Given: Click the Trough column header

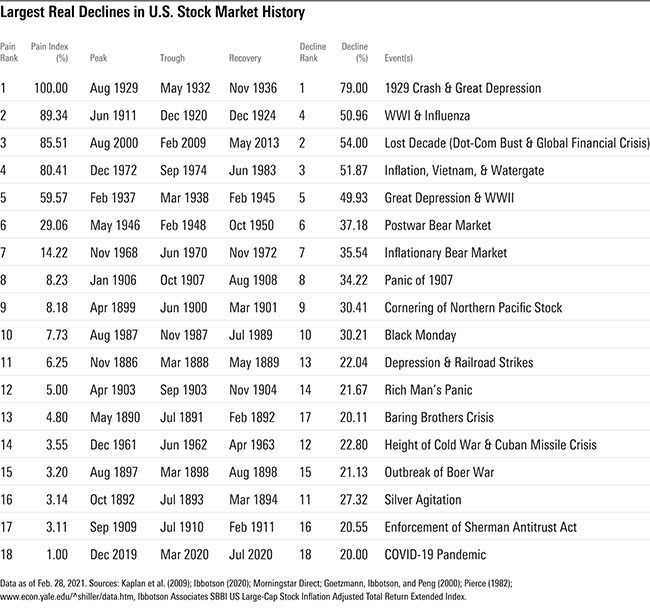Looking at the screenshot, I should tap(173, 58).
